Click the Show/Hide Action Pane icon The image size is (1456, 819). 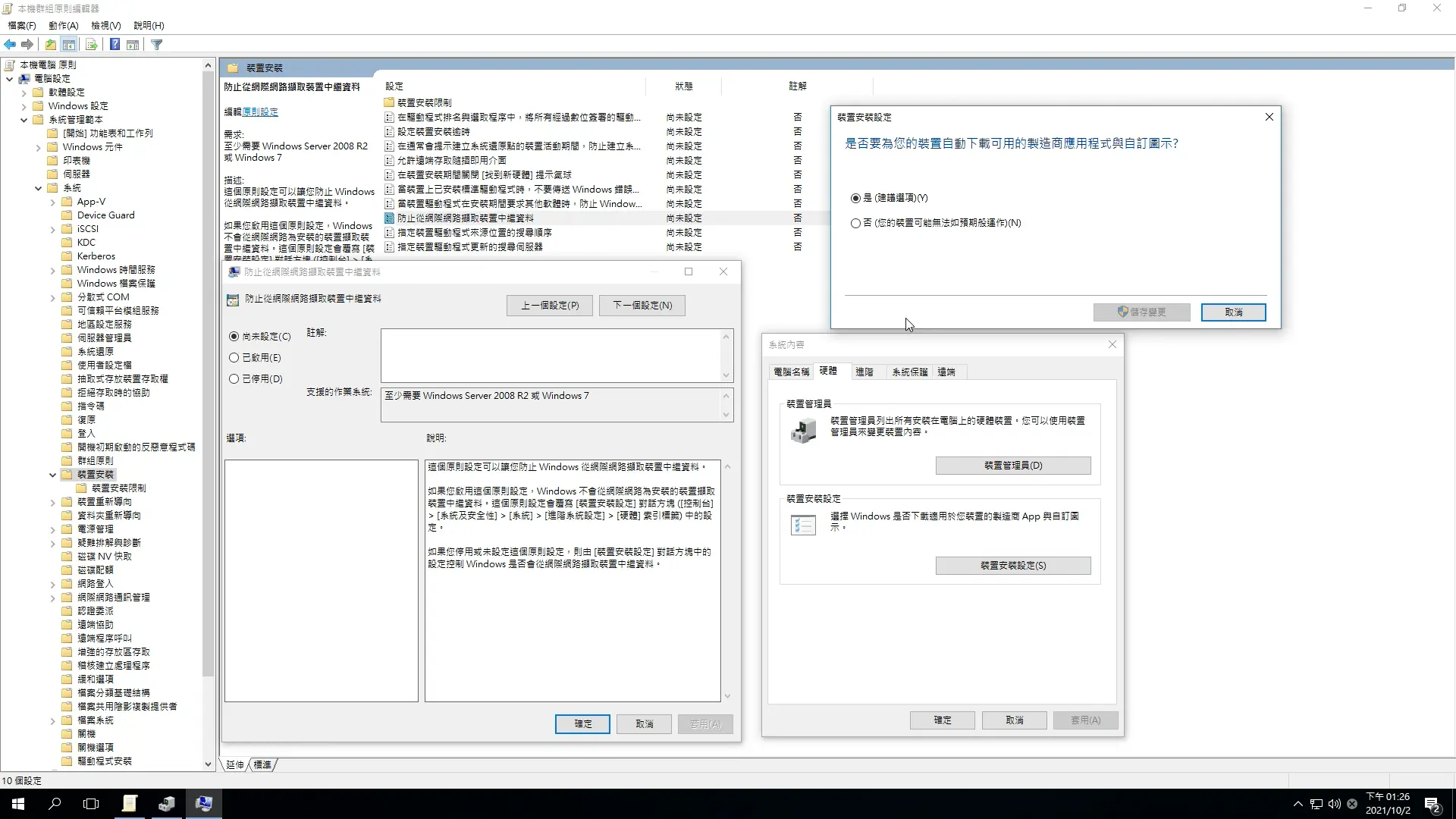pyautogui.click(x=133, y=45)
